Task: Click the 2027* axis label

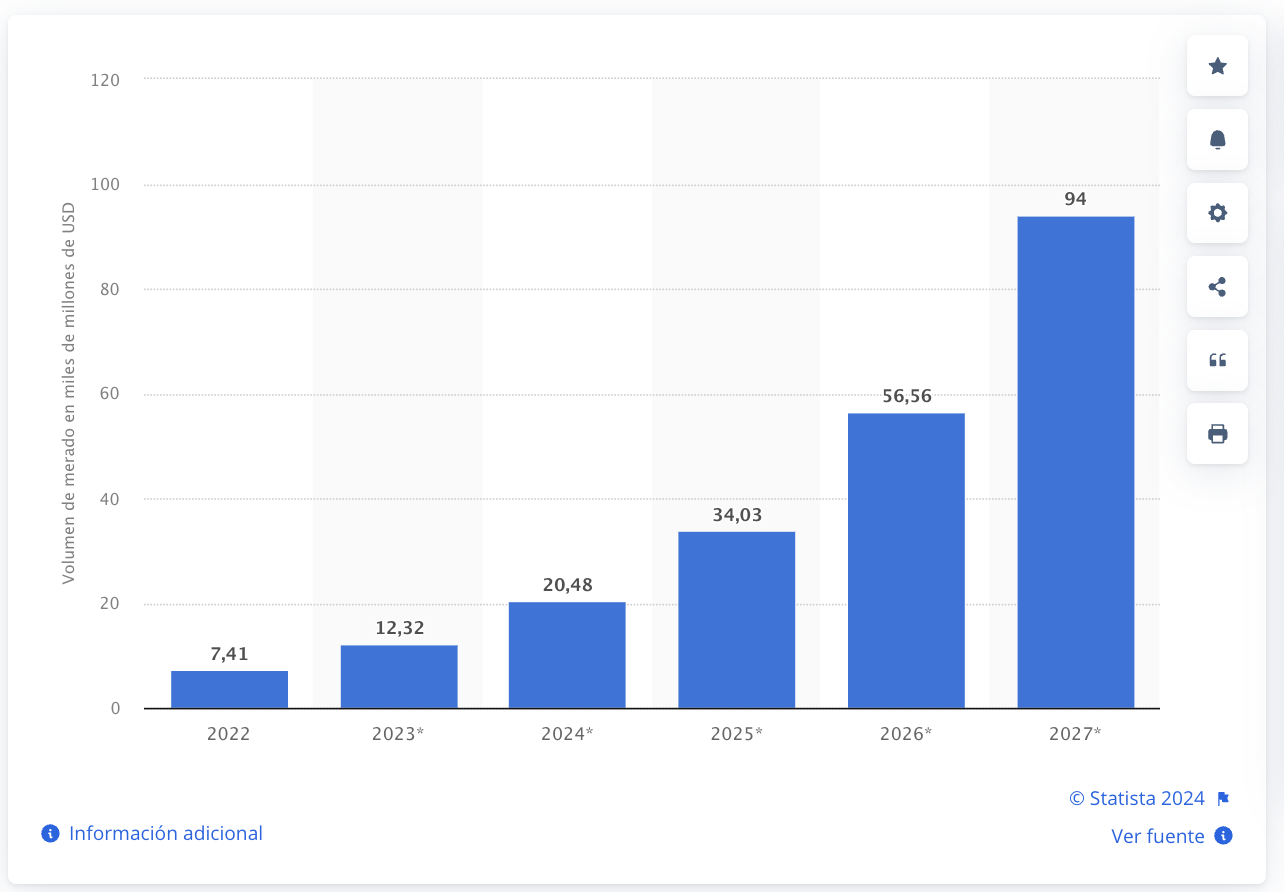Action: point(1076,733)
